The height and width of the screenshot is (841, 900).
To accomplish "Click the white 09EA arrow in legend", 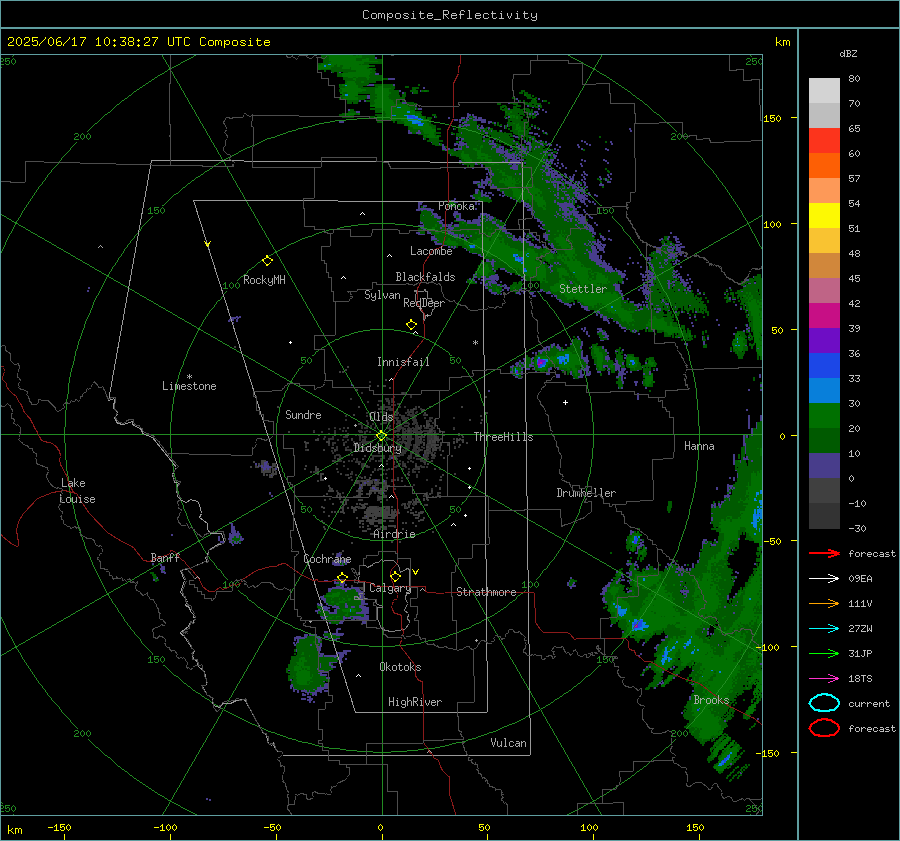I will click(x=824, y=579).
